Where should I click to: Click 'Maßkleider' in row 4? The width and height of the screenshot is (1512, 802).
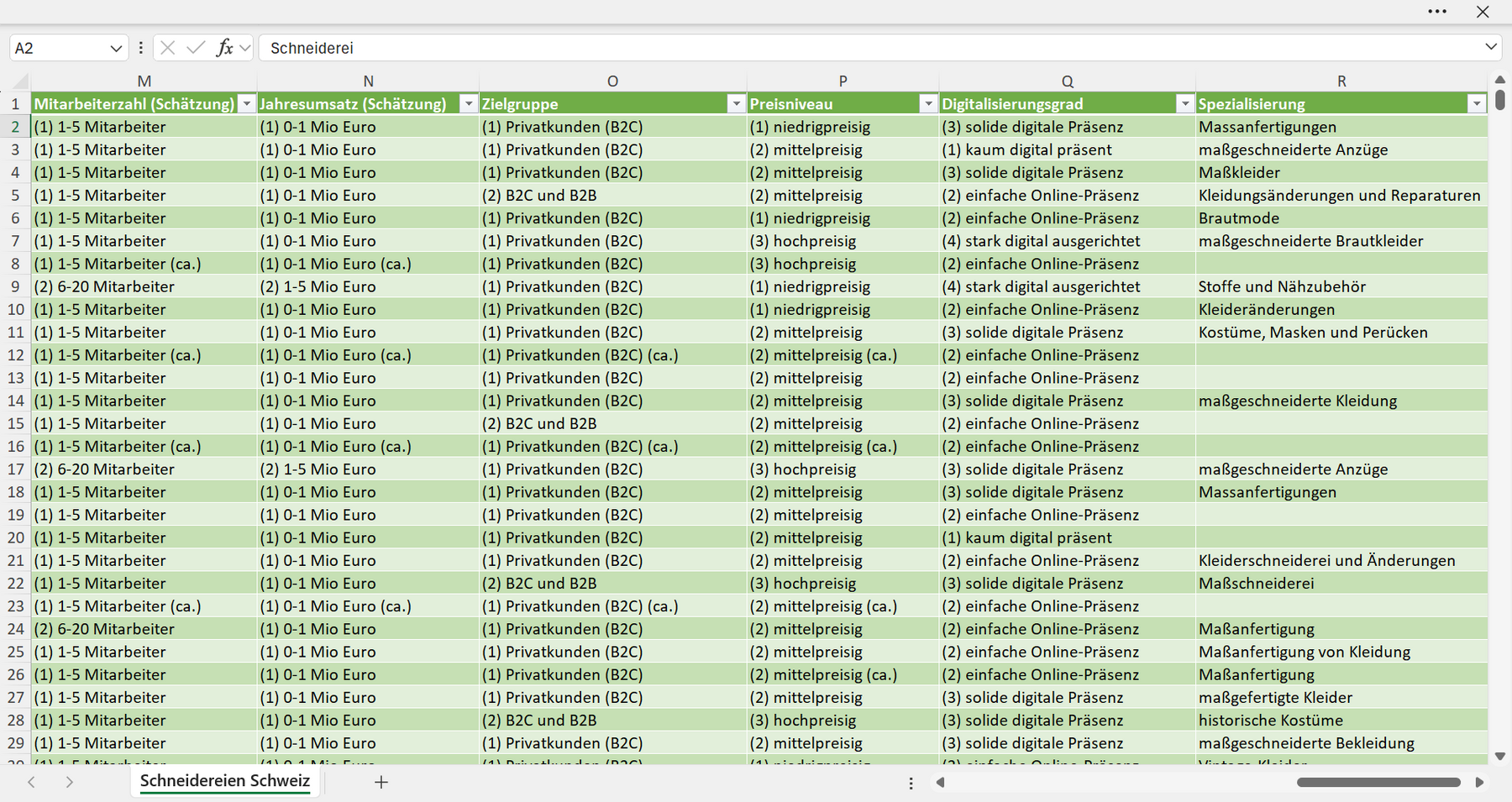click(x=1341, y=172)
